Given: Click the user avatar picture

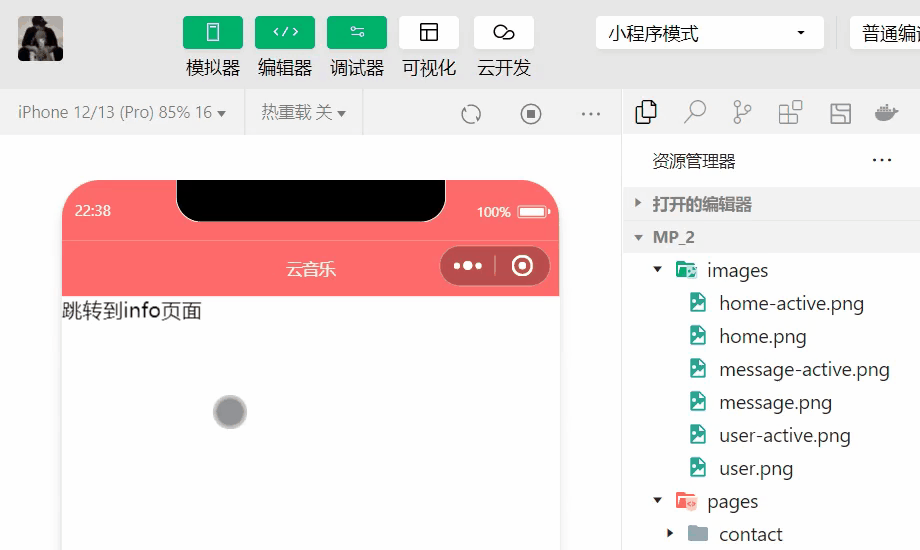Looking at the screenshot, I should tap(40, 39).
